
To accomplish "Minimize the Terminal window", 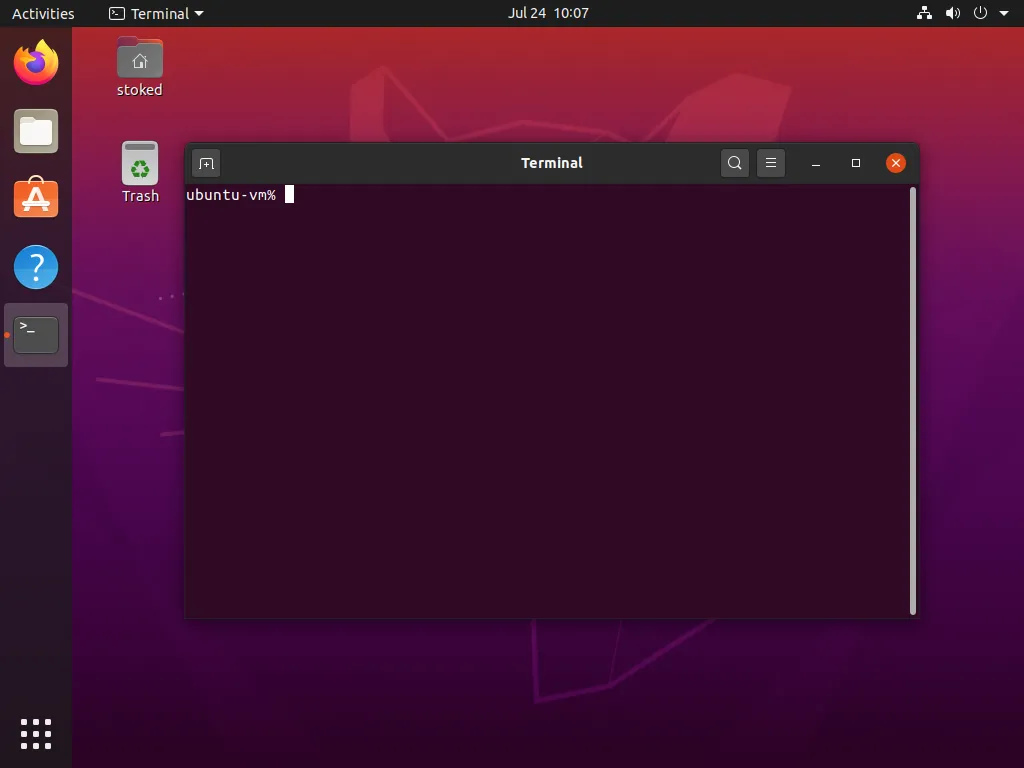I will tap(816, 163).
